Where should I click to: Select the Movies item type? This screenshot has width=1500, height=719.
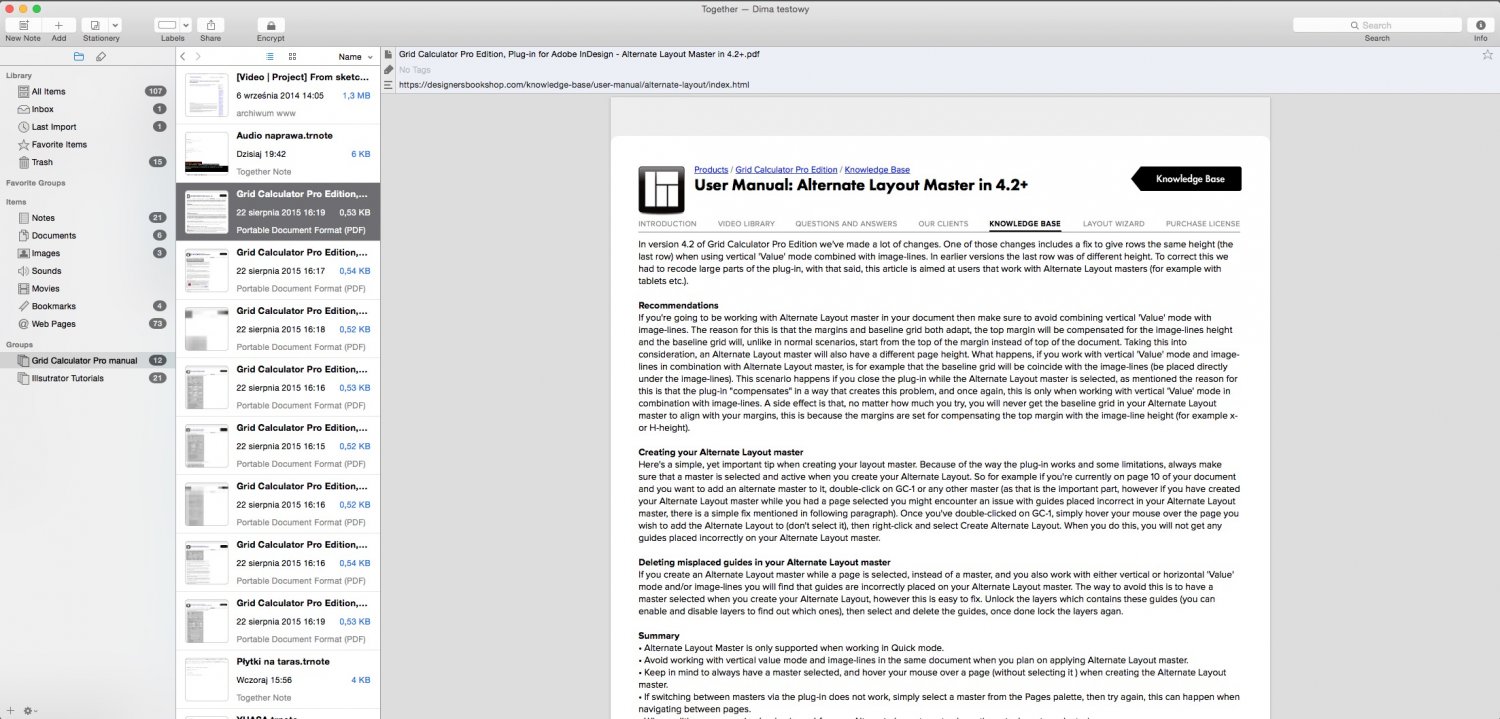tap(87, 288)
